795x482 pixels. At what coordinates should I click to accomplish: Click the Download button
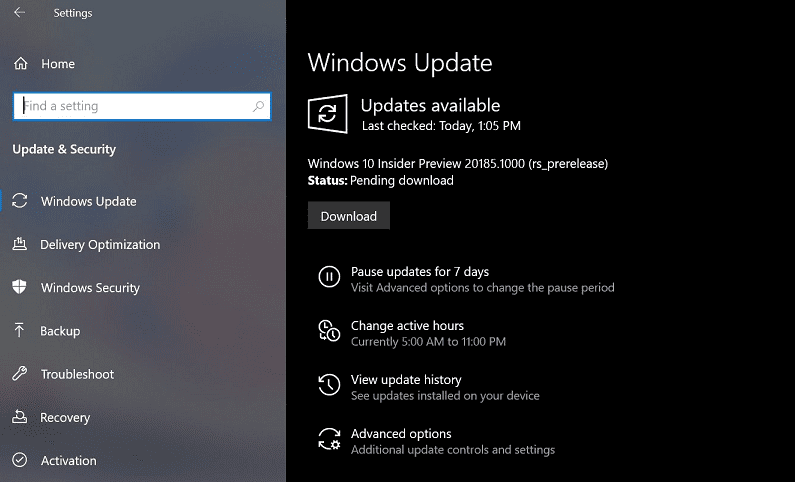pyautogui.click(x=349, y=216)
